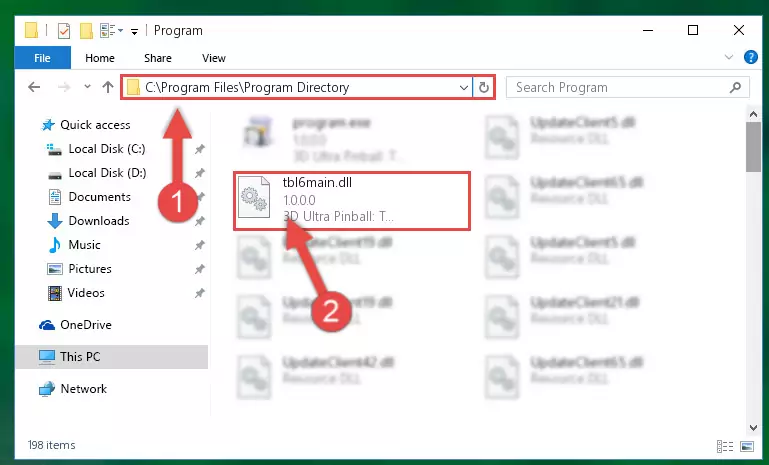Minimize the Program window
The height and width of the screenshot is (465, 769).
tap(648, 30)
